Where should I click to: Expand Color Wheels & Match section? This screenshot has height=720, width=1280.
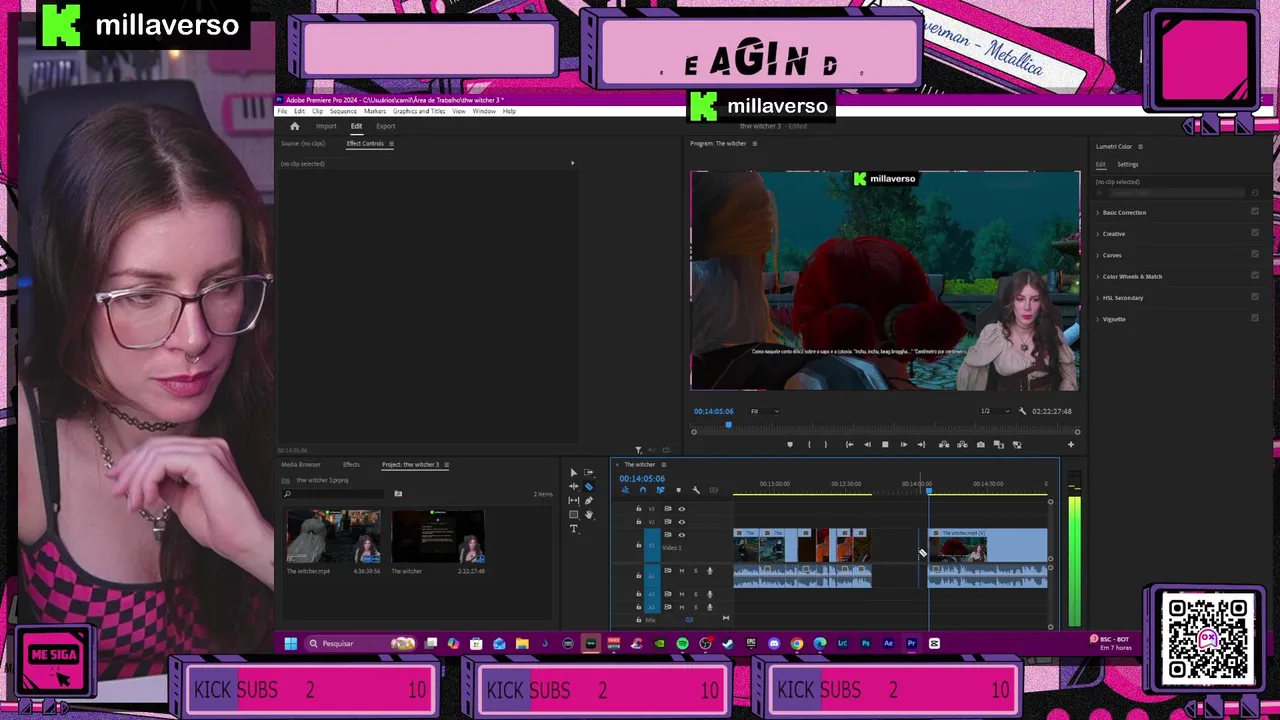pos(1098,276)
